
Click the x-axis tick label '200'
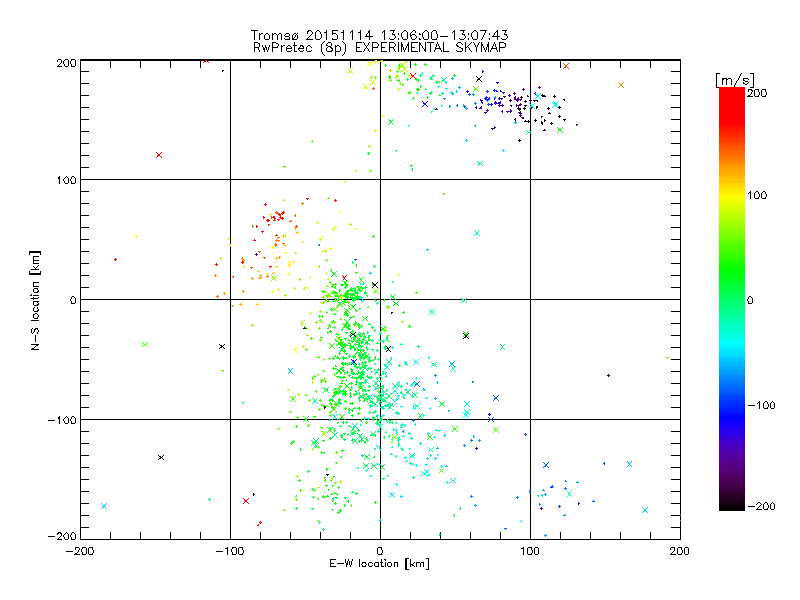(x=680, y=551)
